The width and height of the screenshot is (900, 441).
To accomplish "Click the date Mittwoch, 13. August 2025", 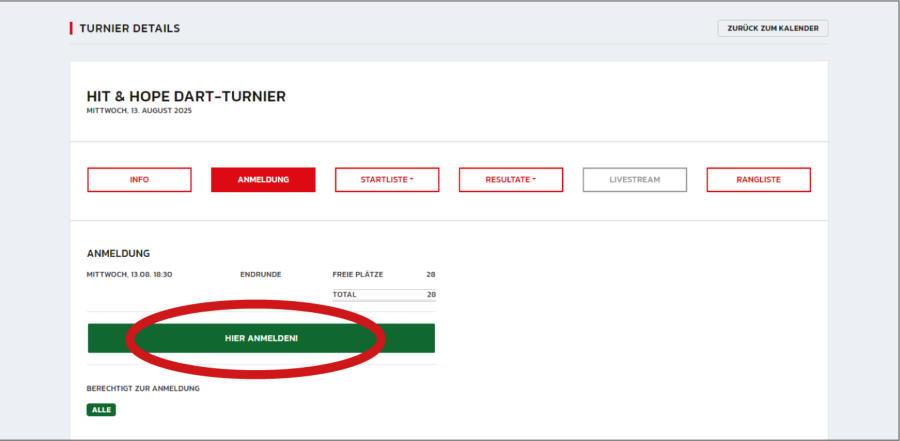I will 139,111.
